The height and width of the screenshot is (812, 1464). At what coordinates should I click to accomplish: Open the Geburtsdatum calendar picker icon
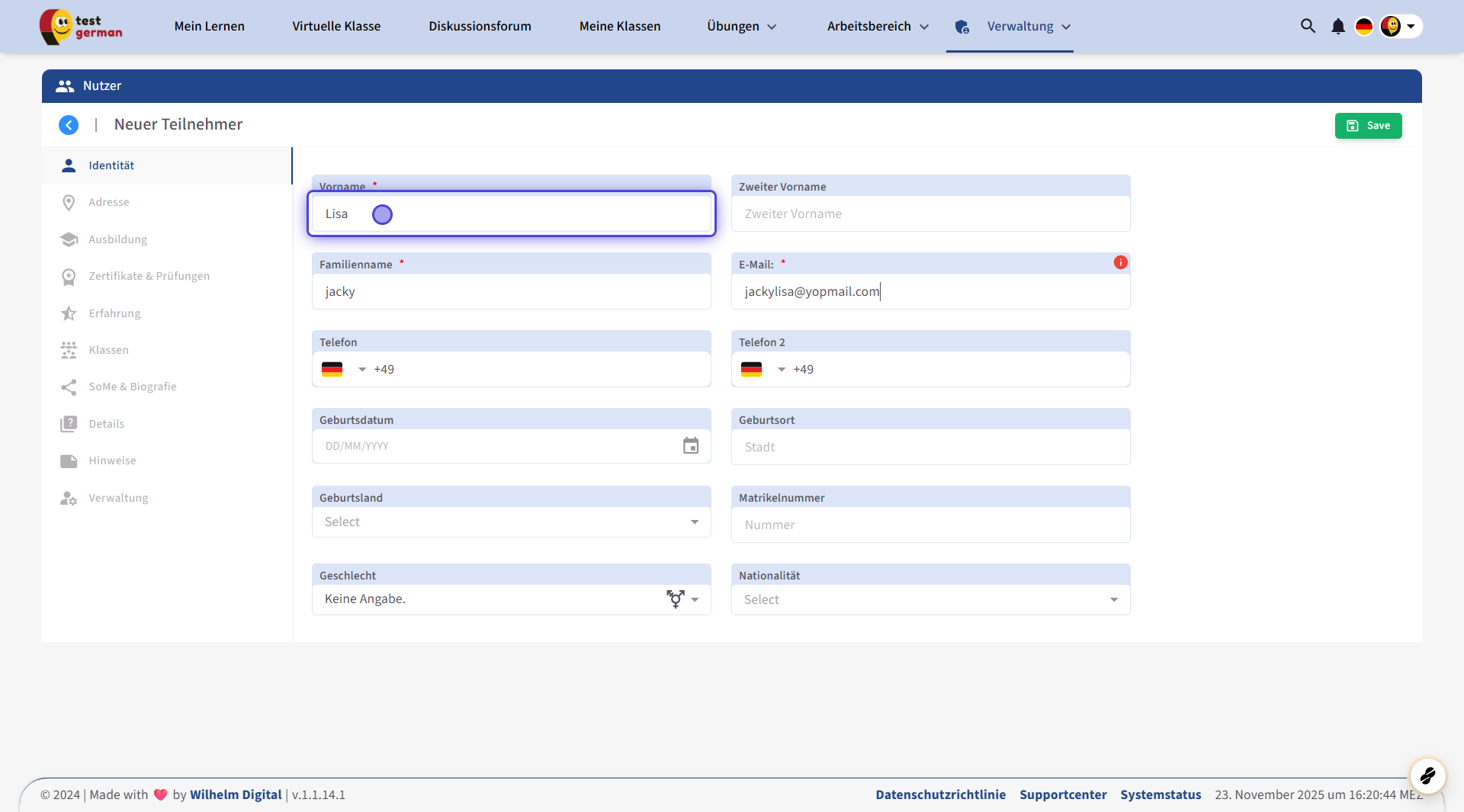tap(690, 446)
